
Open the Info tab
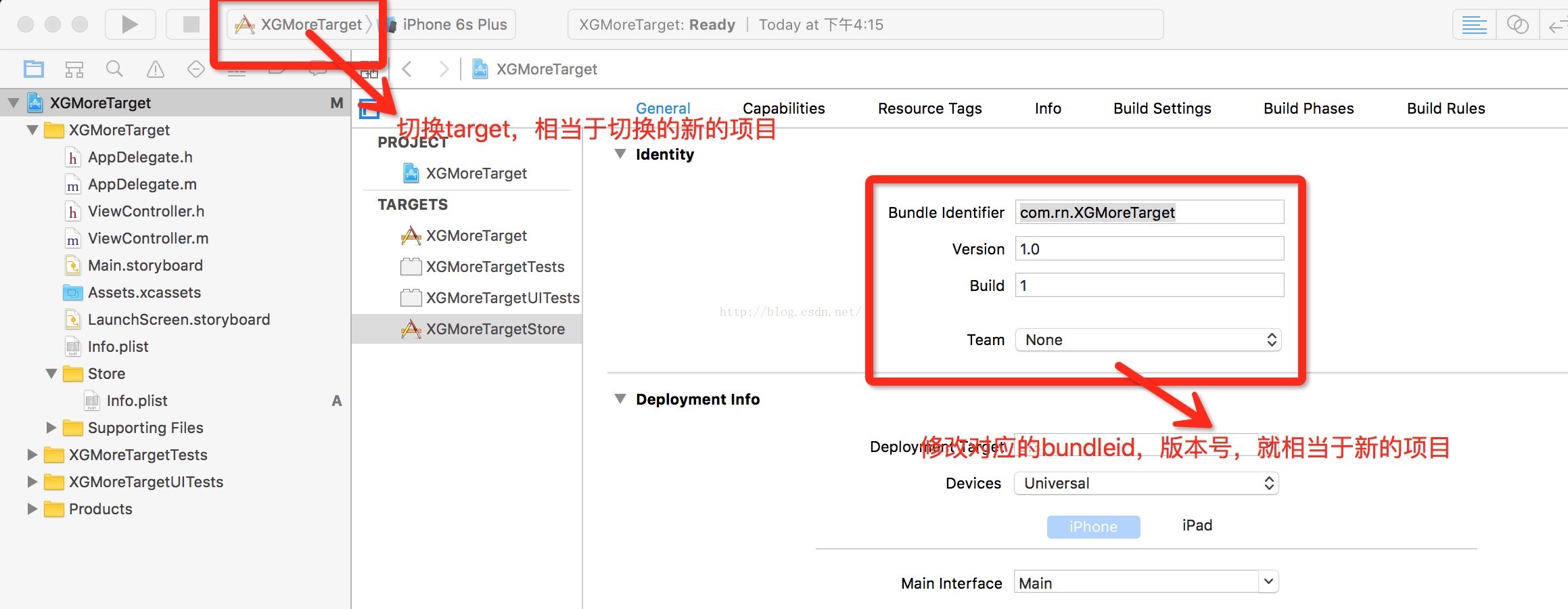tap(1048, 108)
